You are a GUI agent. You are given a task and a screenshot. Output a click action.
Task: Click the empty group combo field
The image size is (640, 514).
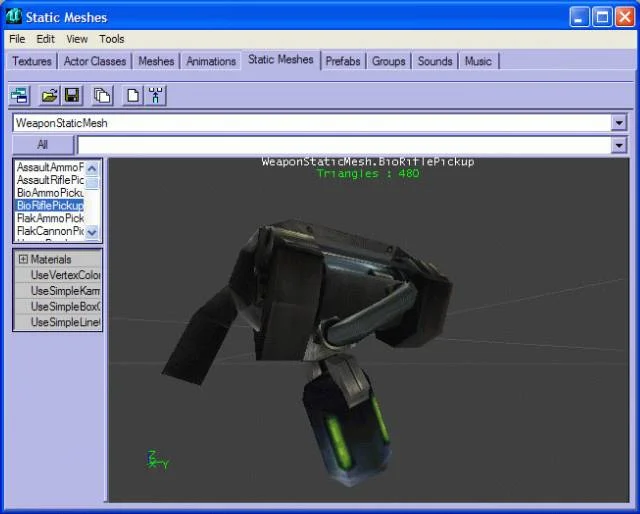coord(344,145)
